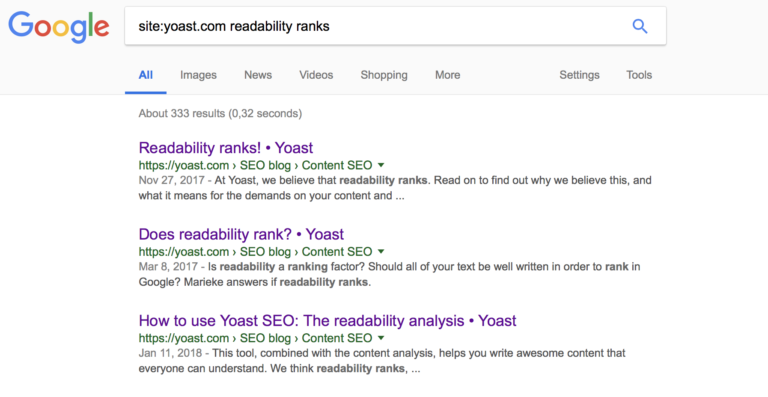Click the blue magnifying glass search icon
The height and width of the screenshot is (397, 768).
tap(640, 26)
